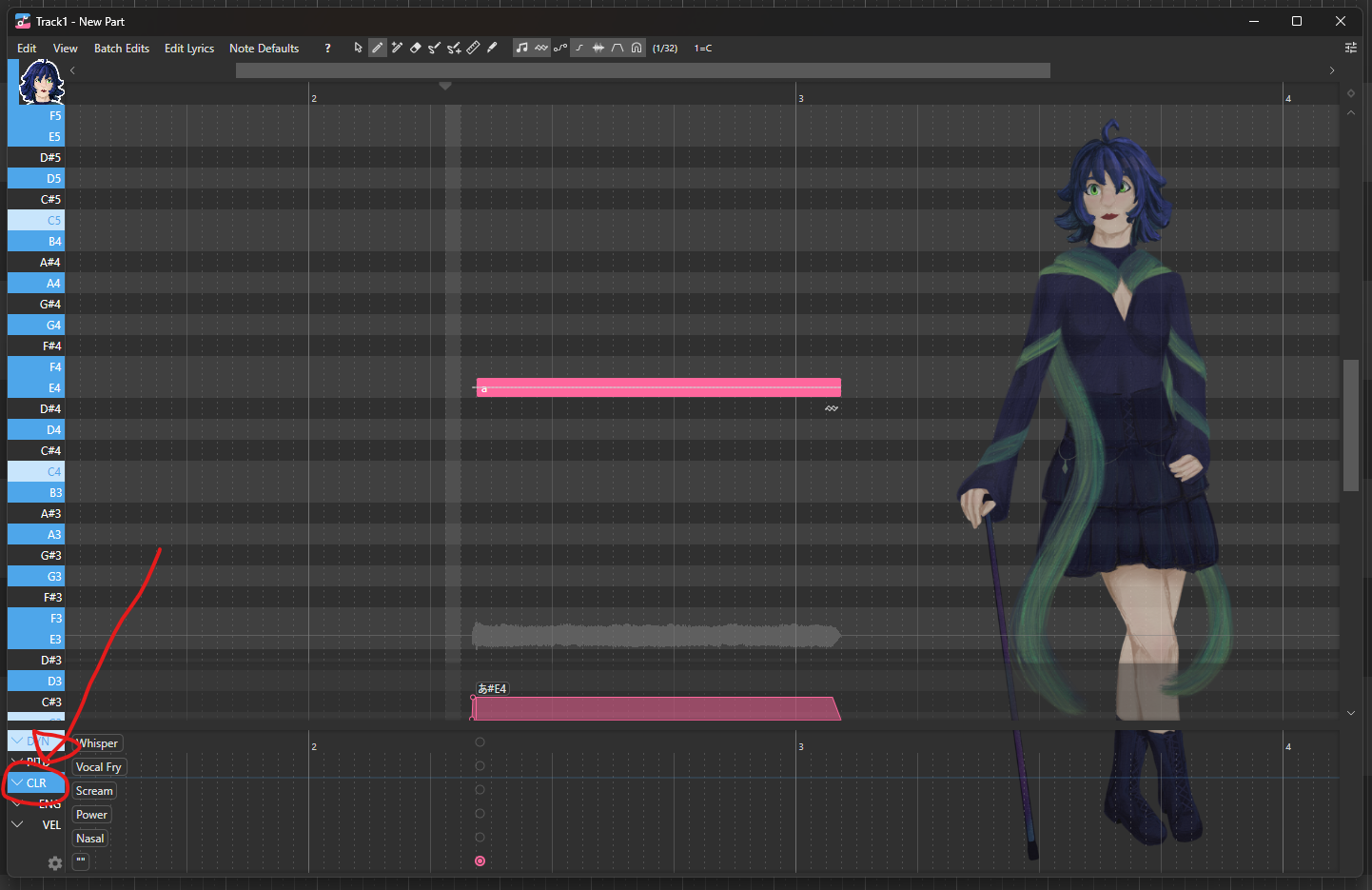1372x890 pixels.
Task: Click the singer portrait avatar
Action: 42,82
